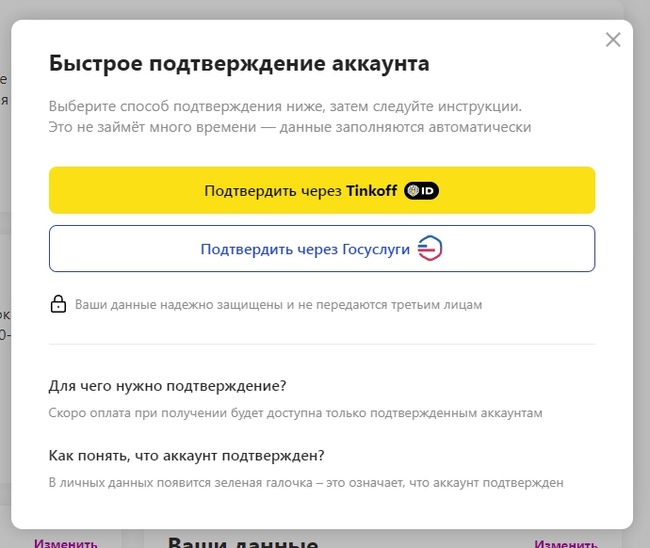Screen dimensions: 650x548
Task: Click the padlock security icon
Action: [x=58, y=304]
